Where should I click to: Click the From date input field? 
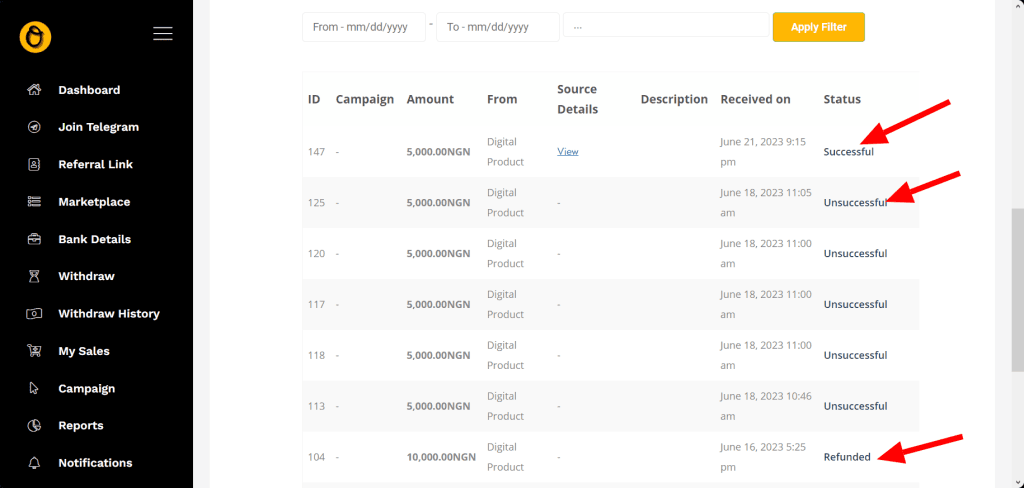pyautogui.click(x=364, y=27)
